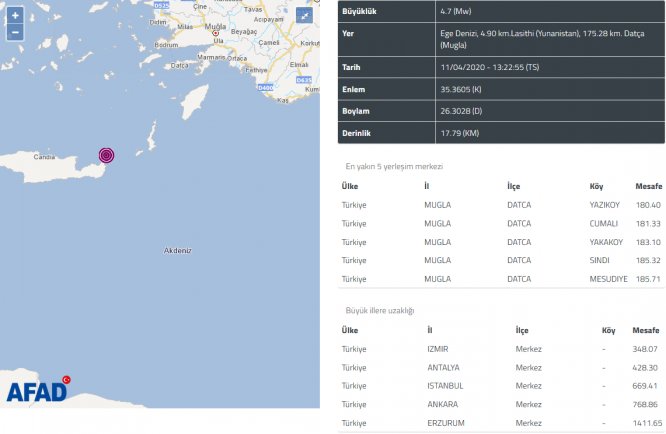Click the Mesafe header in big cities table
The height and width of the screenshot is (434, 666).
pos(646,330)
